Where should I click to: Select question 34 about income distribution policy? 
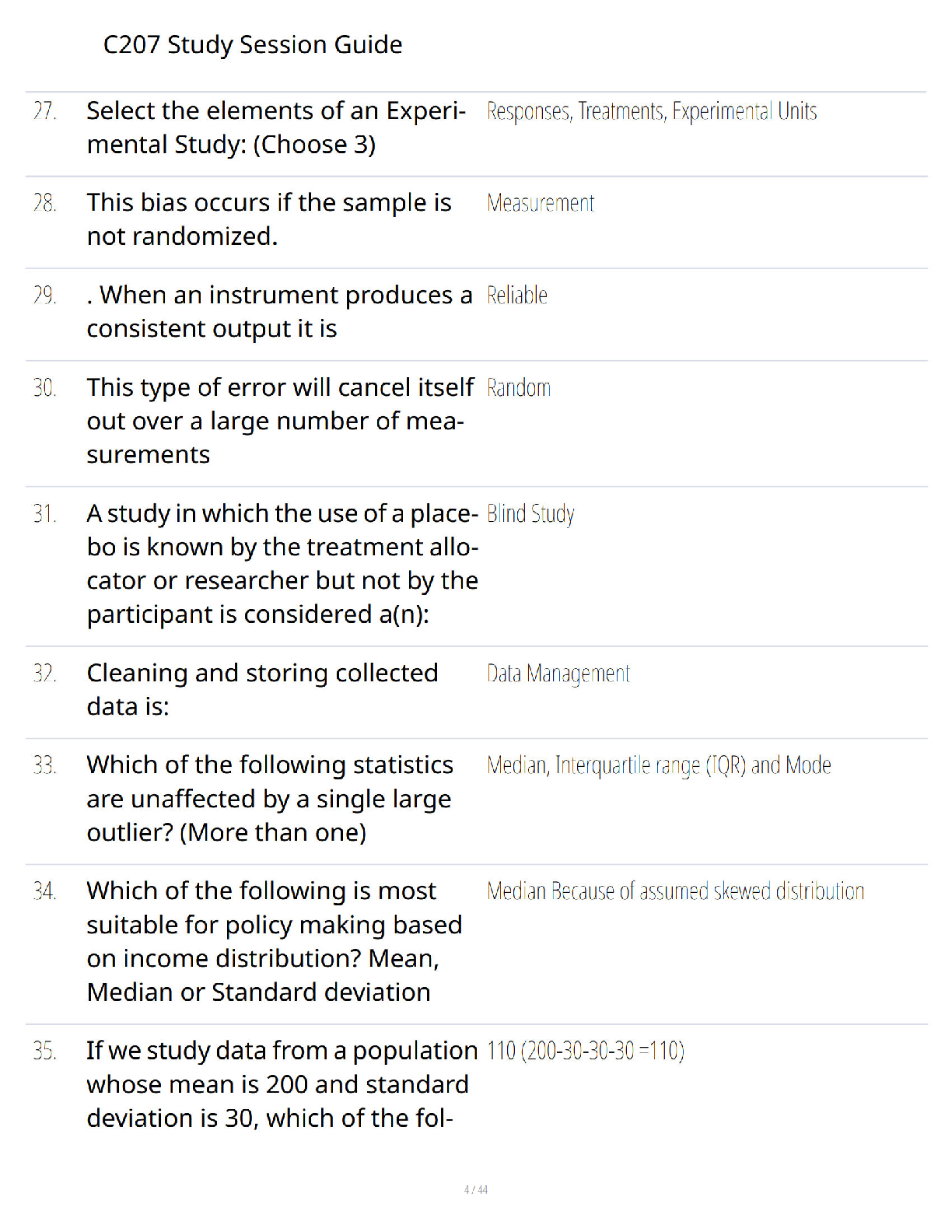coord(275,942)
